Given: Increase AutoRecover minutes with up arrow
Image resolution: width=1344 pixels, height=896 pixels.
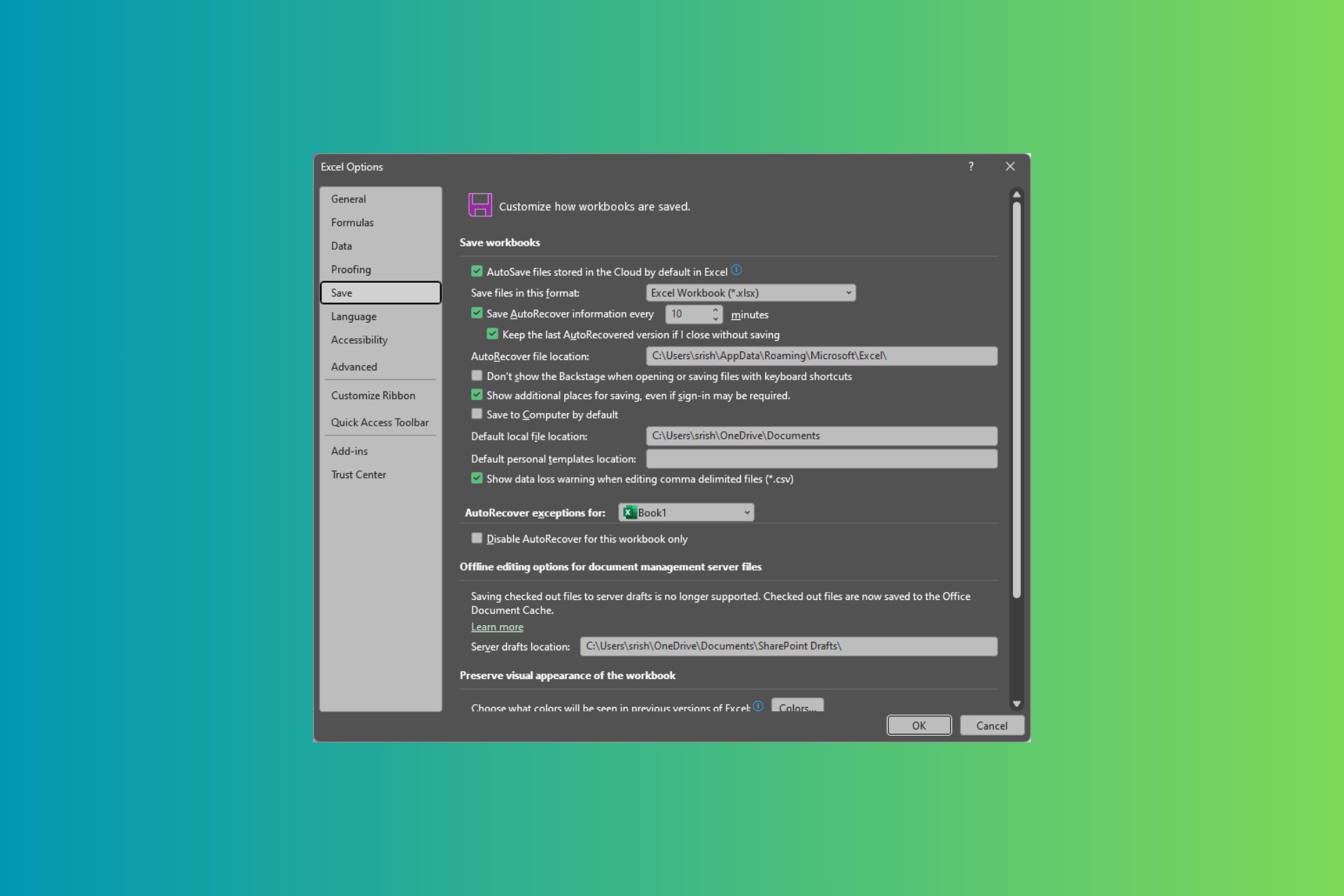Looking at the screenshot, I should tap(715, 309).
